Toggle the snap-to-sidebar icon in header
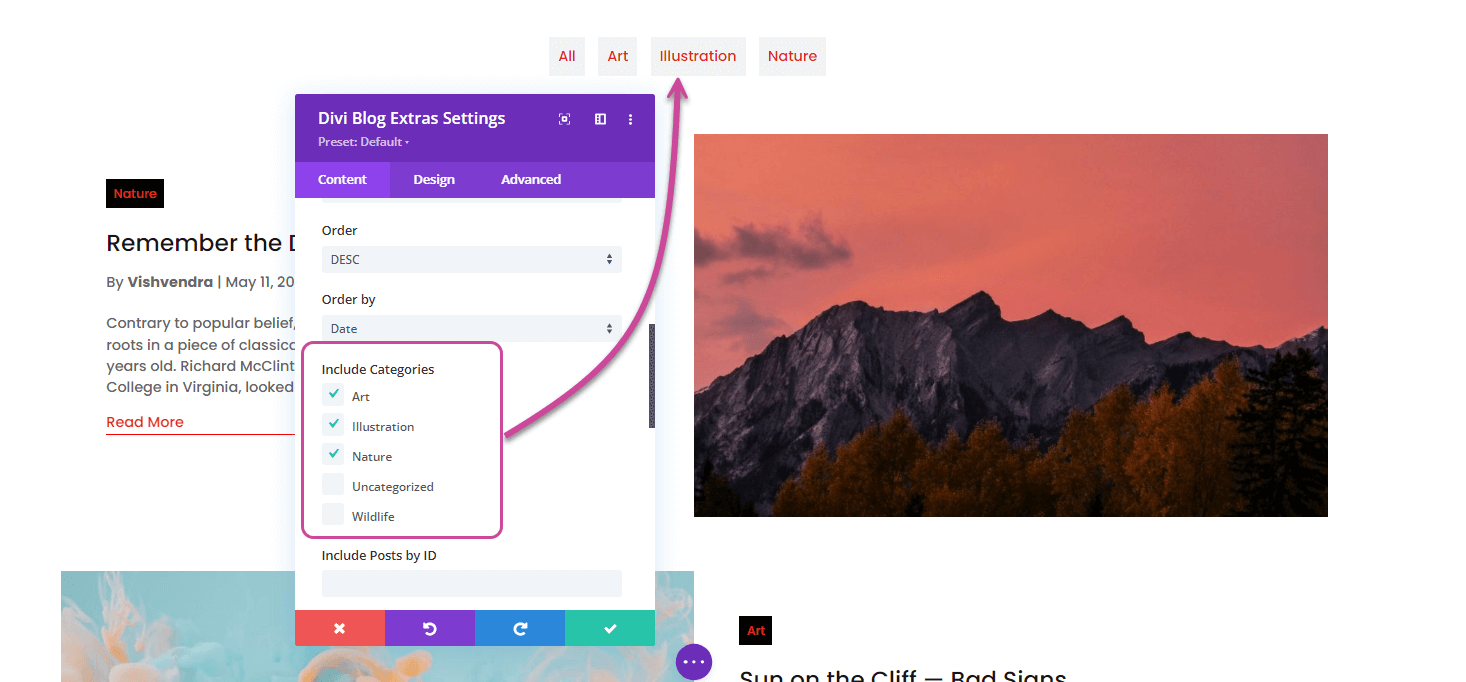The width and height of the screenshot is (1466, 682). (600, 119)
